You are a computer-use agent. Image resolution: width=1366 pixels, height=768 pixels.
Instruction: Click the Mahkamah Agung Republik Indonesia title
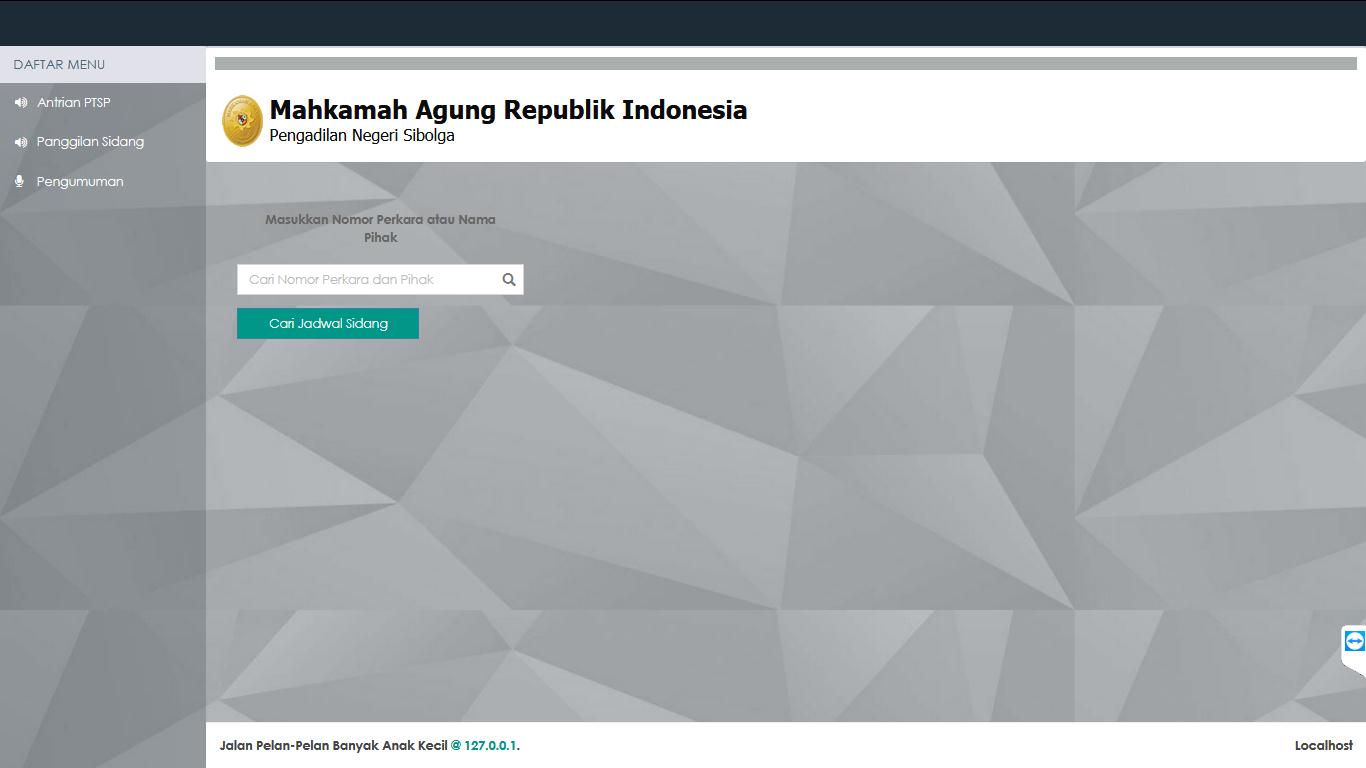click(x=508, y=110)
